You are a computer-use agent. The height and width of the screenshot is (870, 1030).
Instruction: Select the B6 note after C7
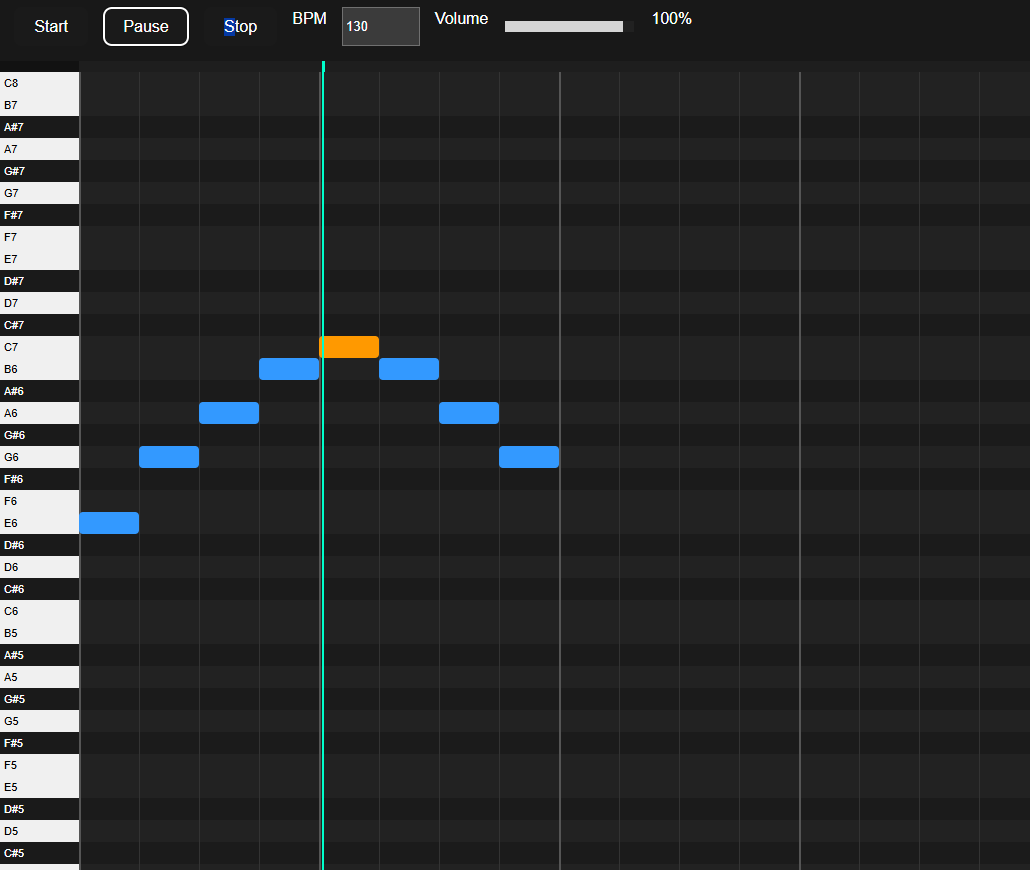click(x=409, y=369)
